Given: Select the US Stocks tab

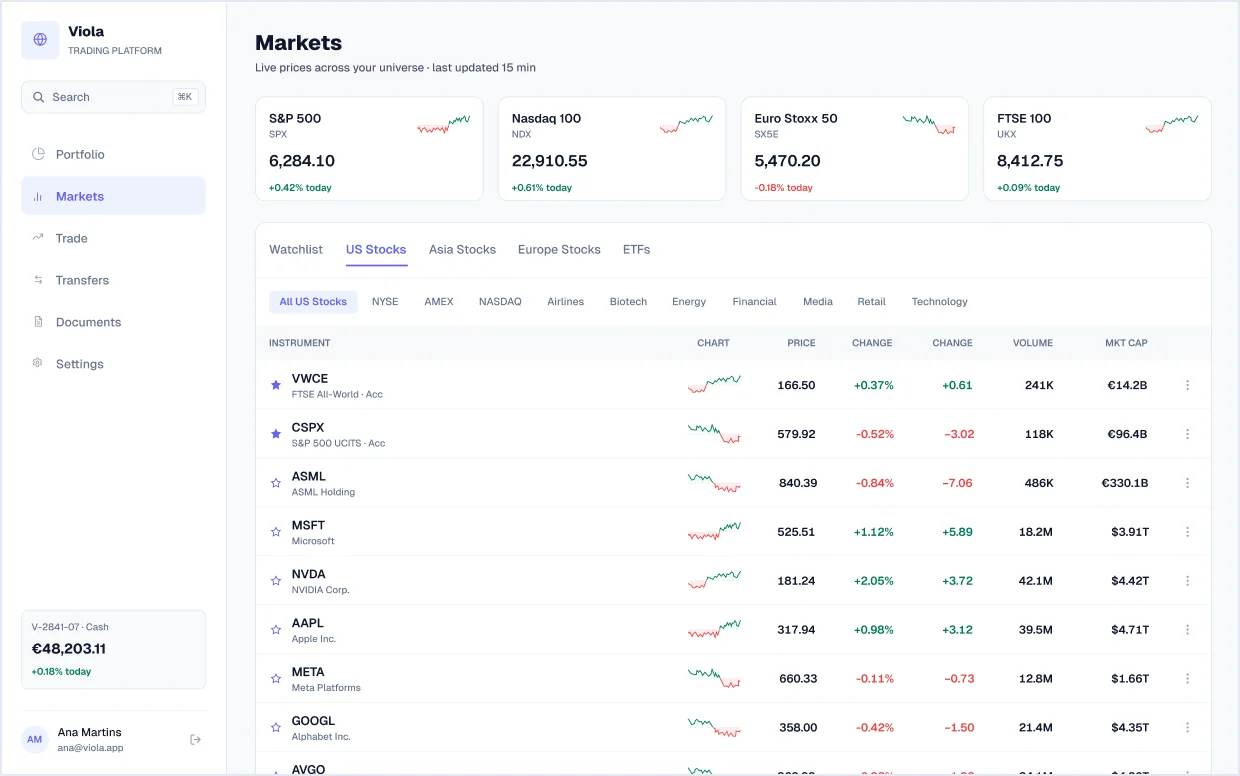Looking at the screenshot, I should coord(376,250).
